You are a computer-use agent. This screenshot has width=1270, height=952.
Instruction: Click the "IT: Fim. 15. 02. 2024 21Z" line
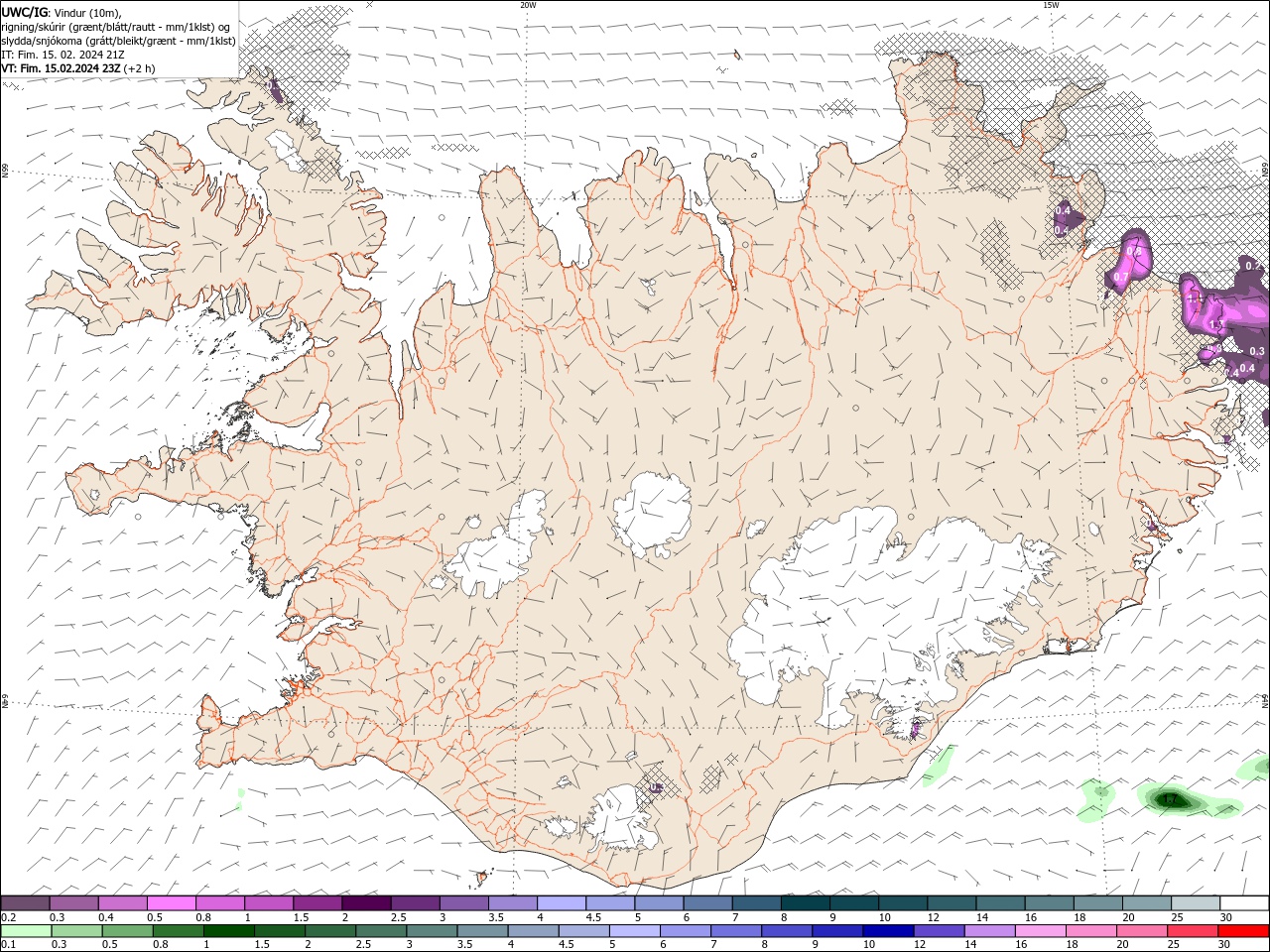point(63,55)
